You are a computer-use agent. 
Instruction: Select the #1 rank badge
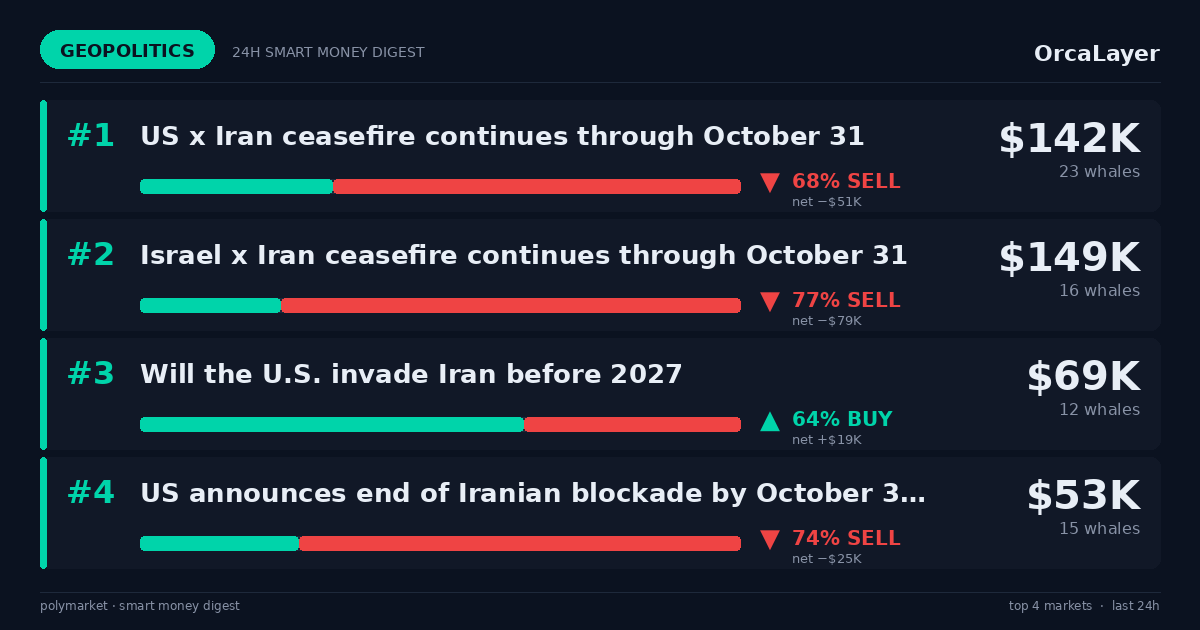(x=91, y=136)
